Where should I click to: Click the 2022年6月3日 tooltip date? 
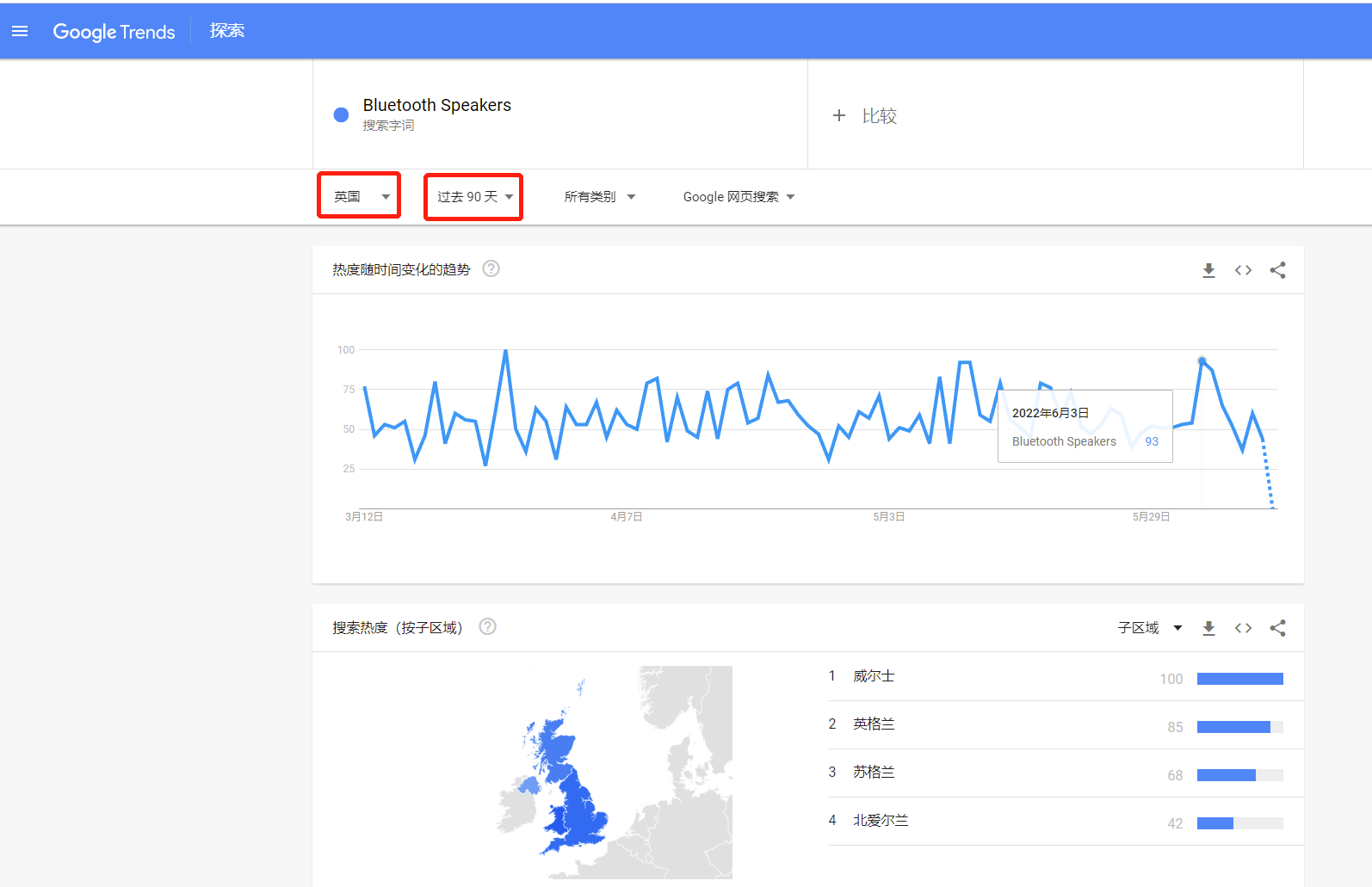[1050, 413]
